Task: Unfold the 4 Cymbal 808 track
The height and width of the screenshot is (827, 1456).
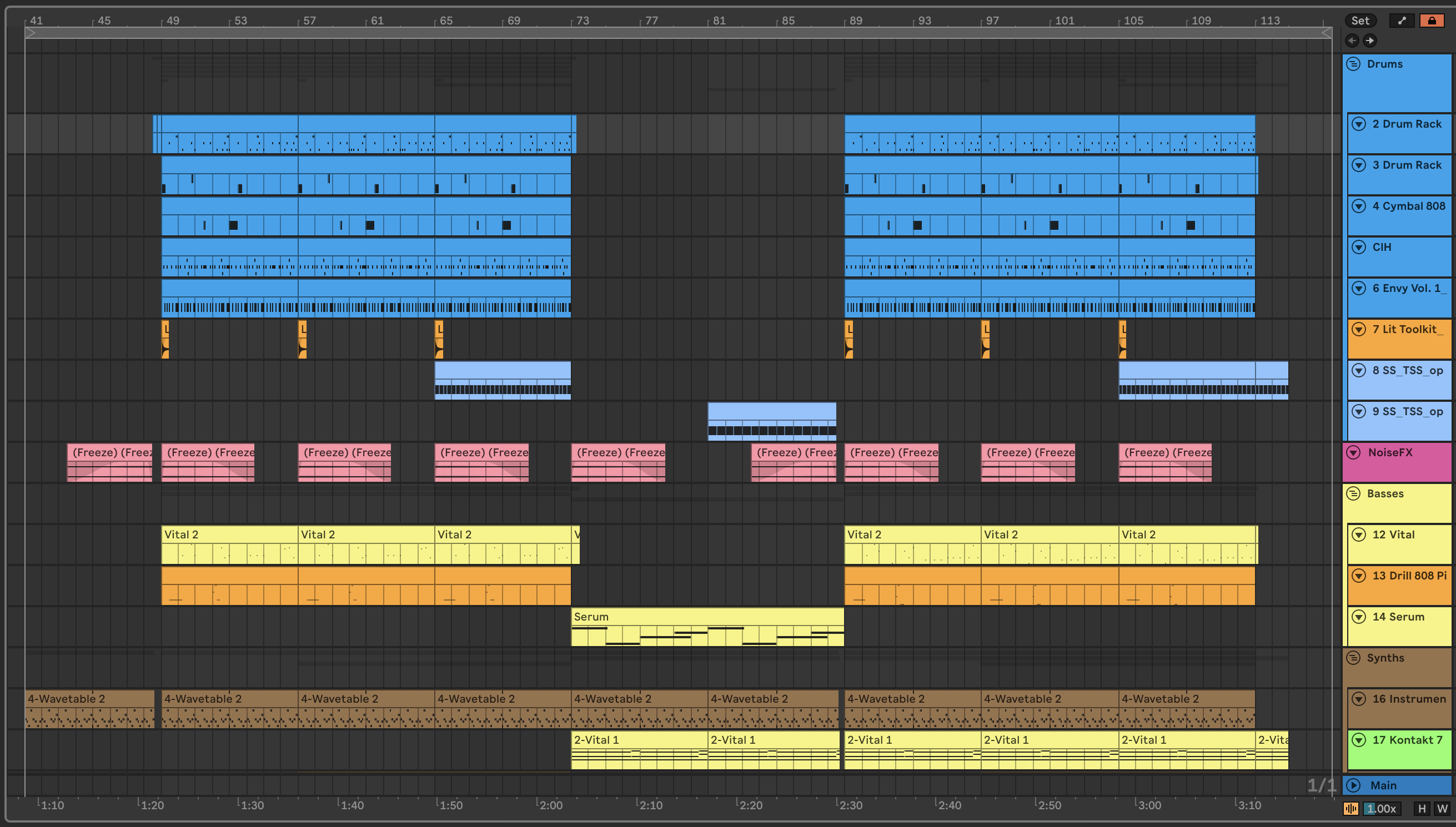Action: [1358, 206]
